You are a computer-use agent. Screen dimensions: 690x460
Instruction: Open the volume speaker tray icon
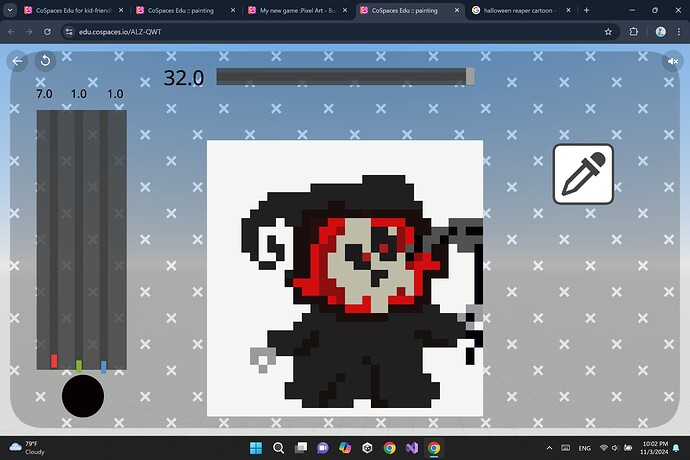(615, 448)
